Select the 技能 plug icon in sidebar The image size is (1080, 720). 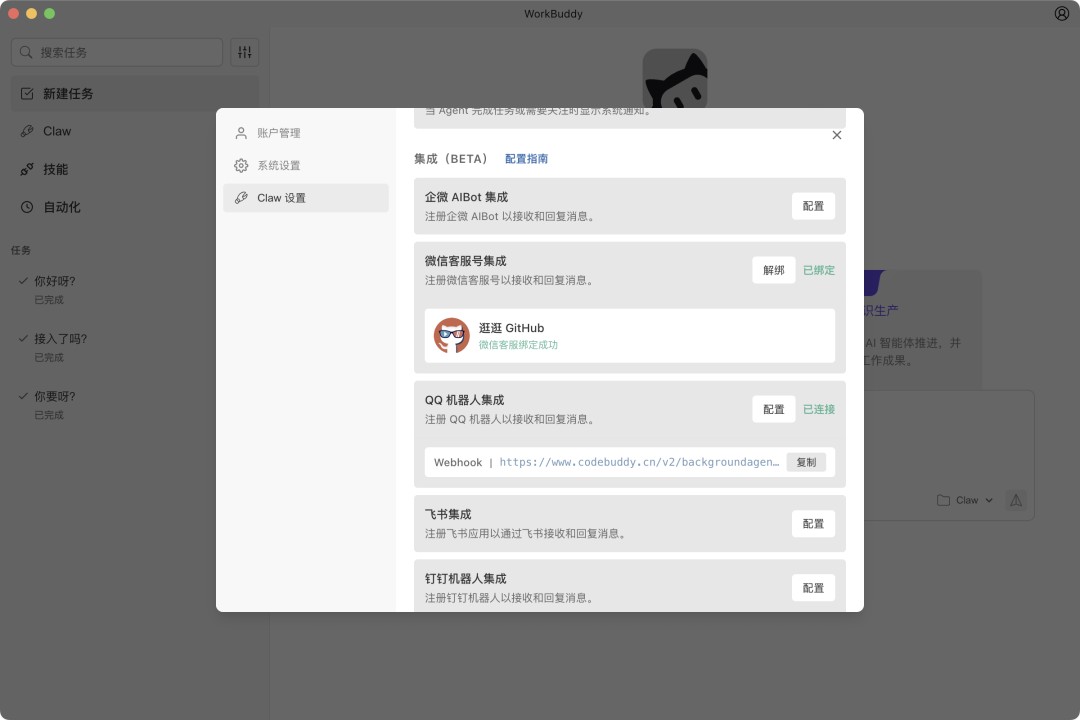click(27, 169)
